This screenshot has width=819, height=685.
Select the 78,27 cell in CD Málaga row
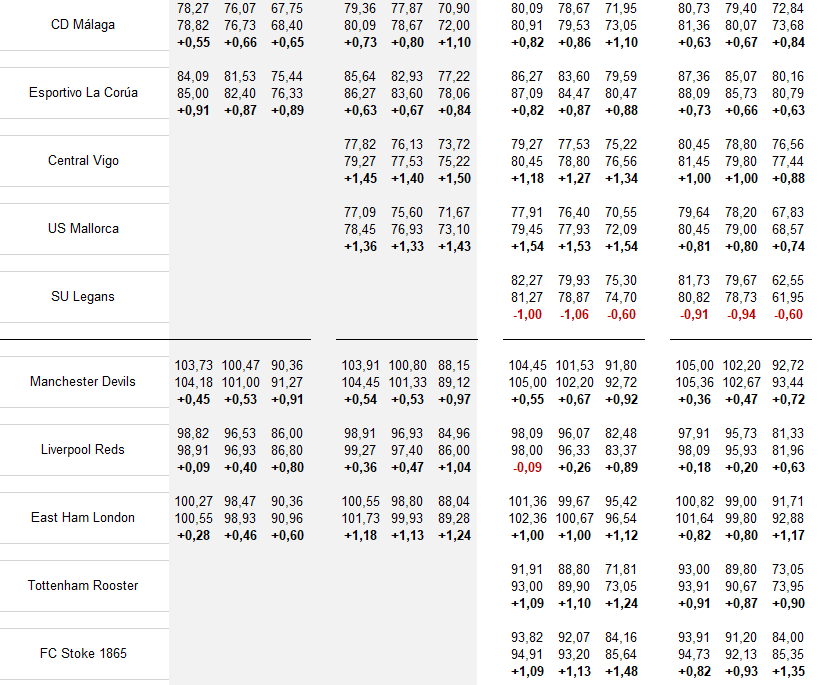[x=193, y=9]
